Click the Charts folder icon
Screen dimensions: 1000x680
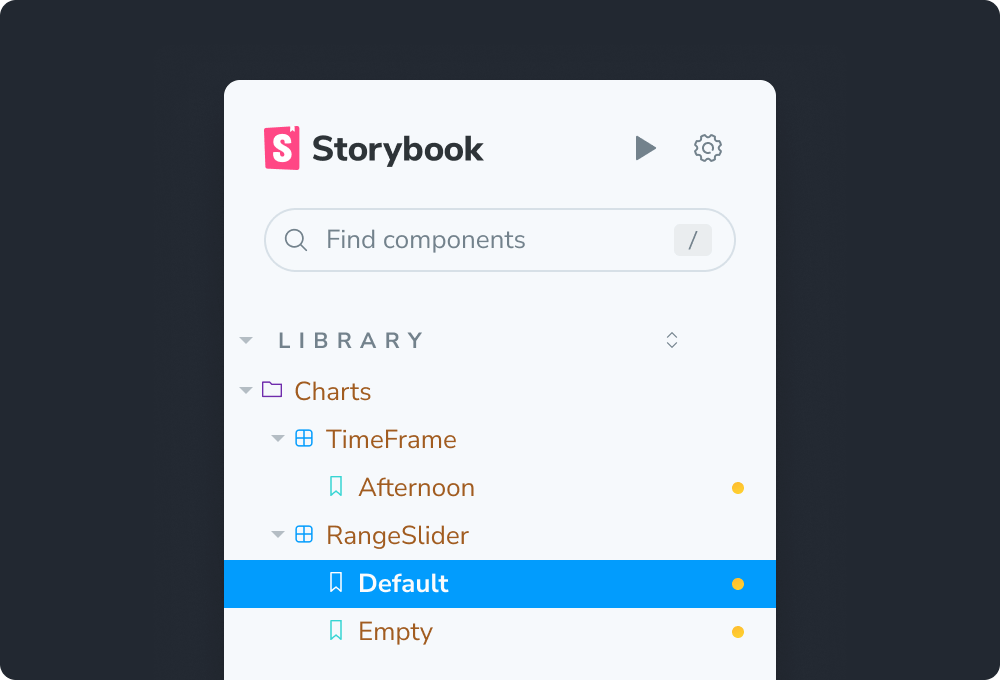coord(272,390)
